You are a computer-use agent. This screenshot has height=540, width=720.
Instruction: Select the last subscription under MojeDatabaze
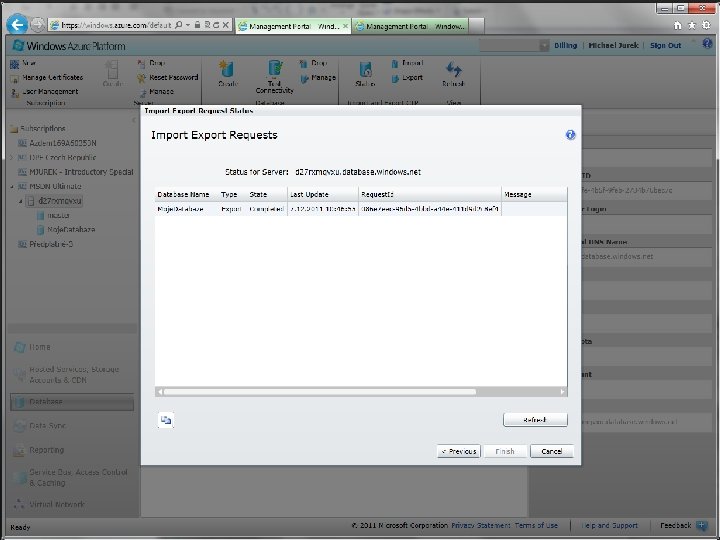pyautogui.click(x=45, y=244)
